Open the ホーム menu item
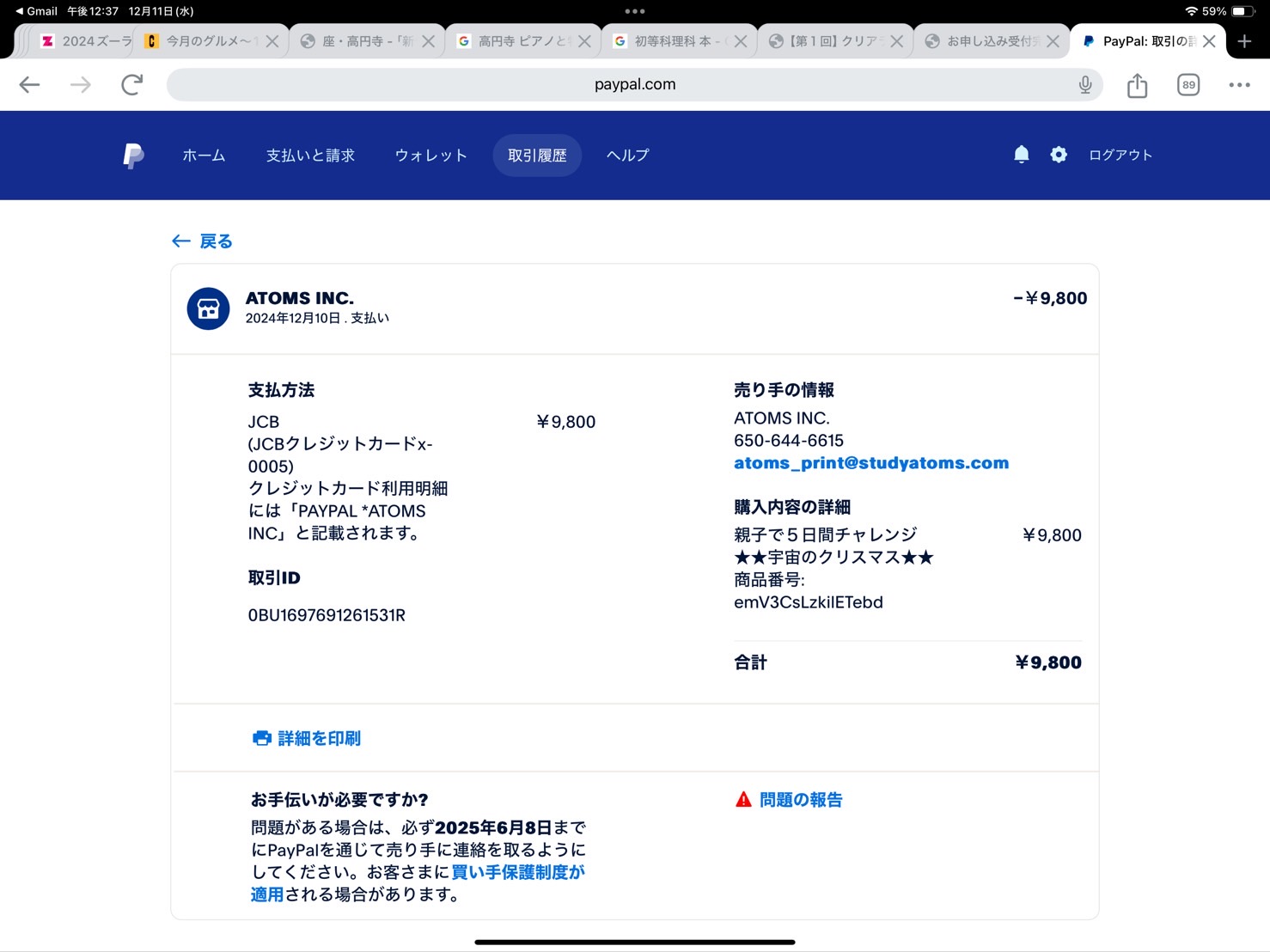 point(204,156)
